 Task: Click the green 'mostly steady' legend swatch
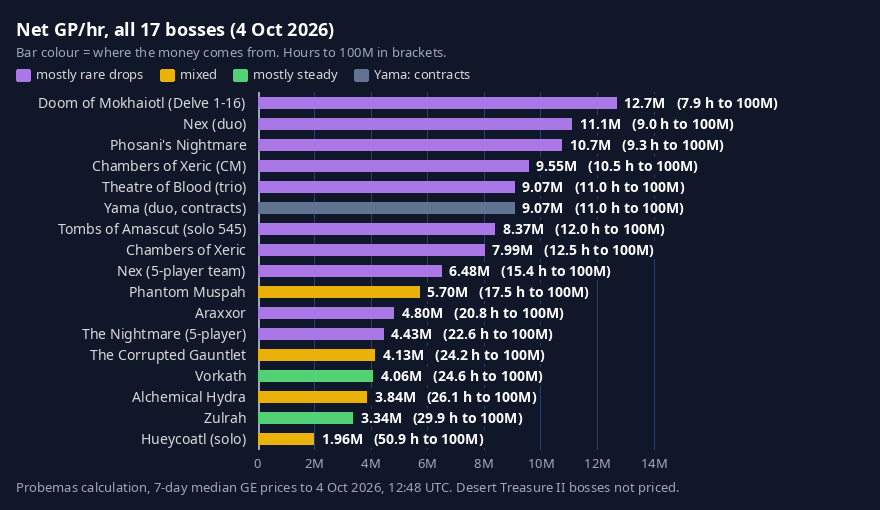tap(240, 75)
